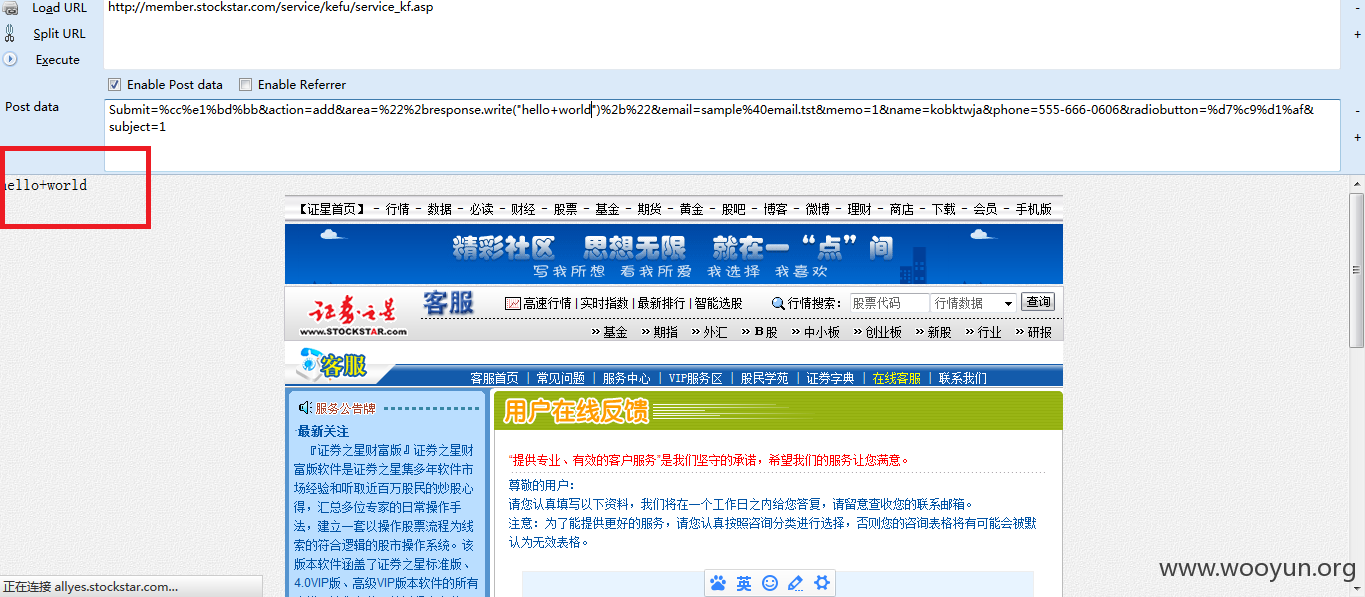Click the 智能选股 link
This screenshot has width=1365, height=597.
tap(718, 303)
